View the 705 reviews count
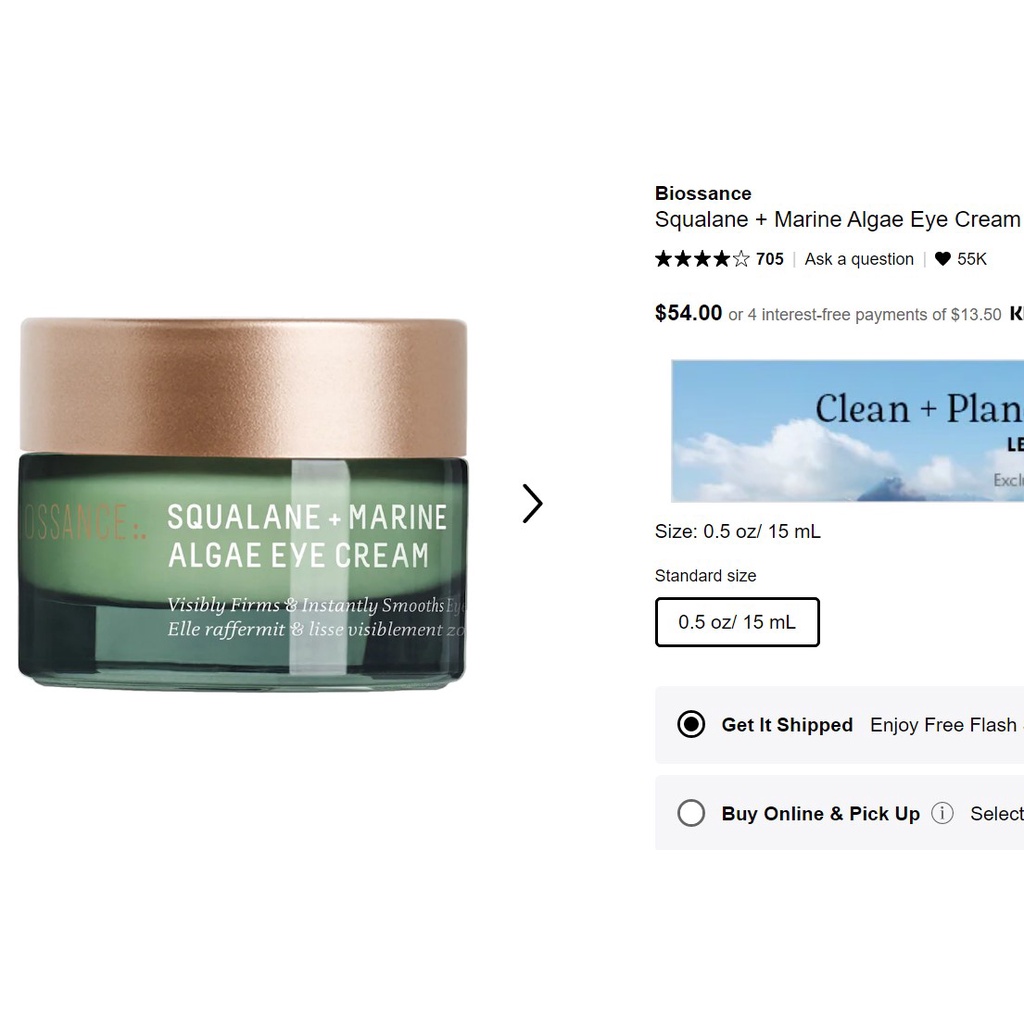The image size is (1024, 1024). point(770,259)
